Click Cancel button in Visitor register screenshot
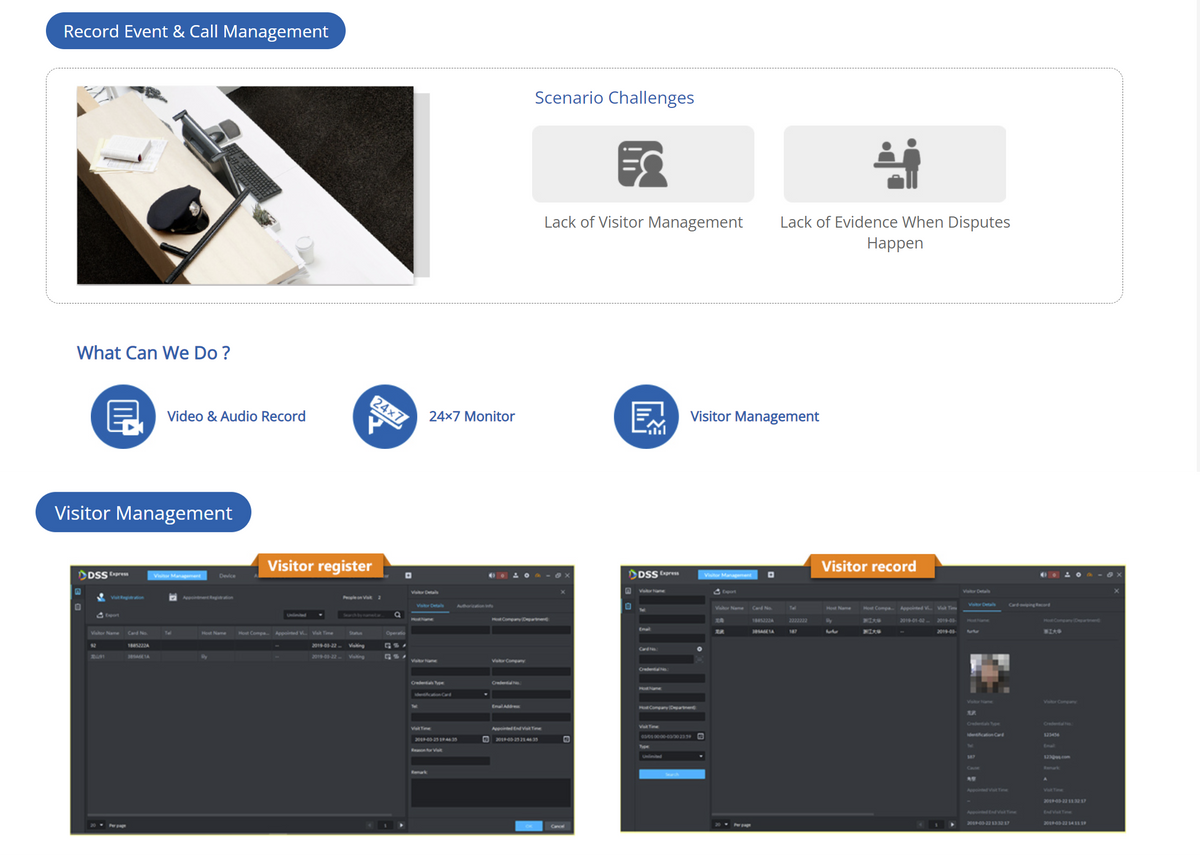The width and height of the screenshot is (1200, 855). [x=558, y=825]
